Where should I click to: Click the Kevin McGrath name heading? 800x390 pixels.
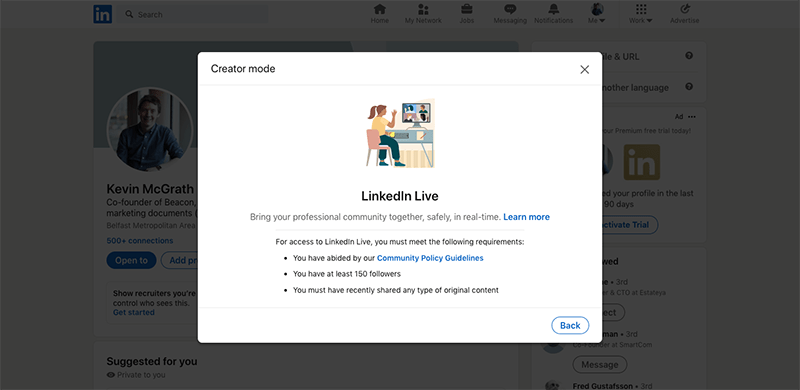tap(150, 189)
